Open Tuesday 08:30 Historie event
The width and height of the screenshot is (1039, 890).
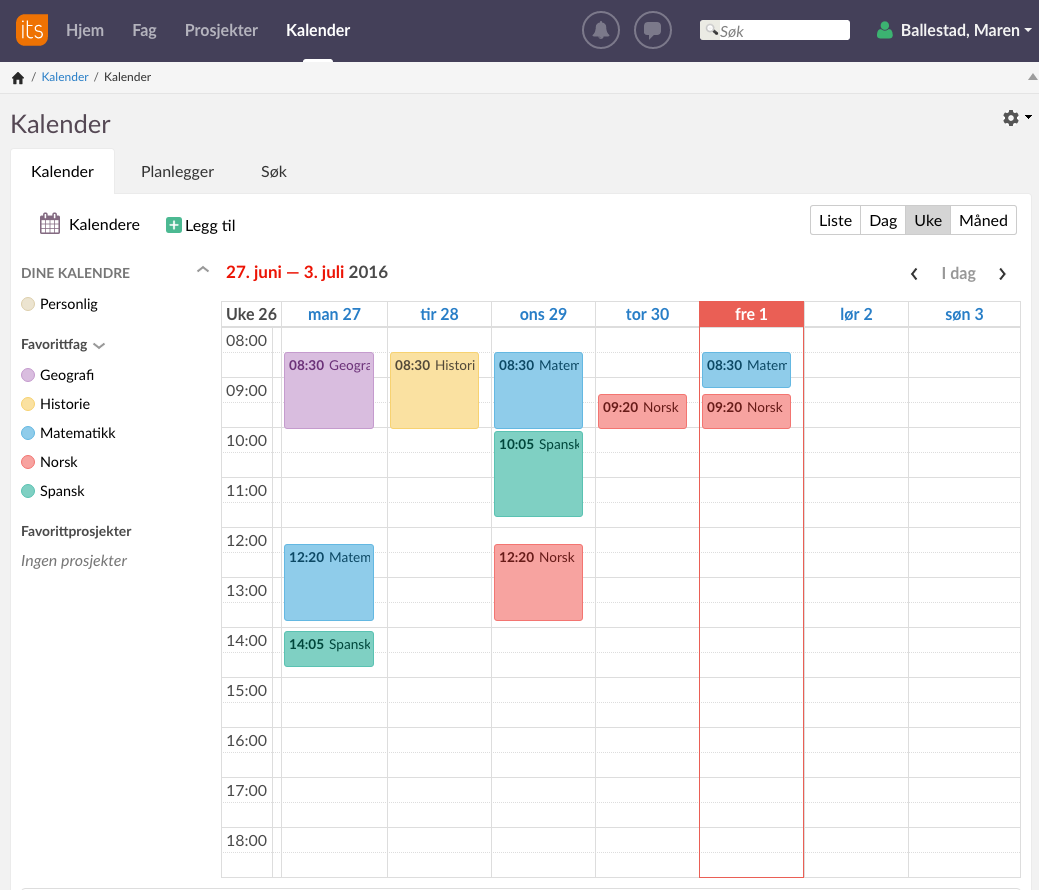pyautogui.click(x=435, y=390)
